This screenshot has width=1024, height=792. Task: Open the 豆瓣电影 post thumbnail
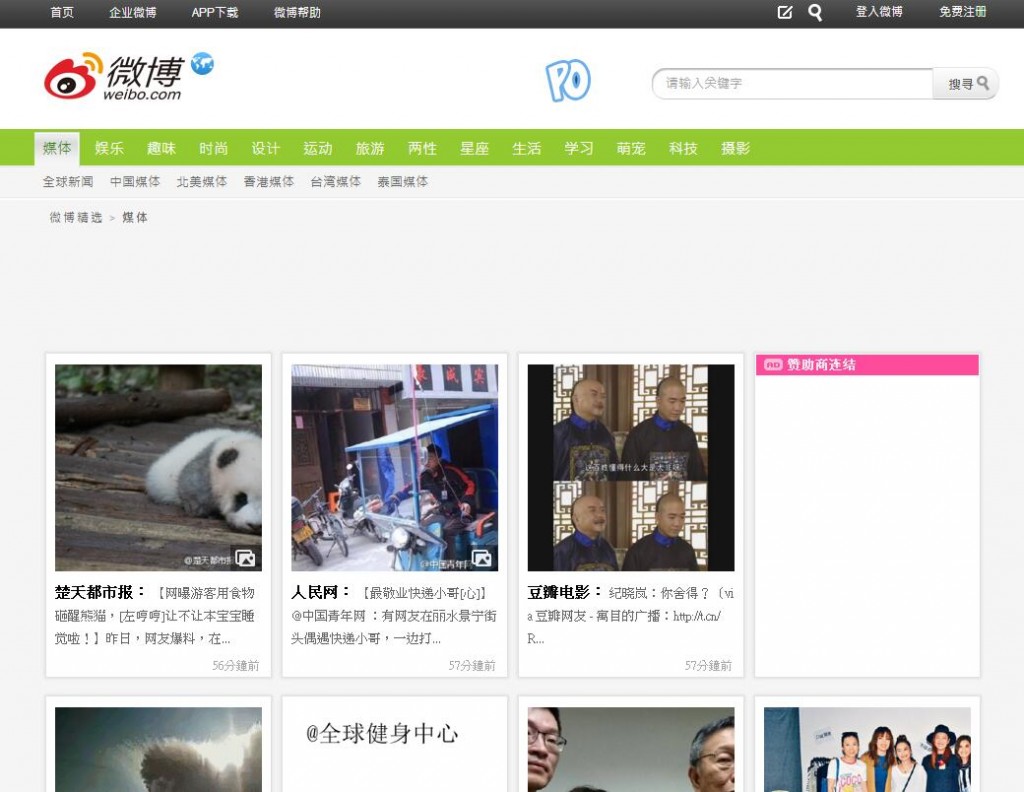click(x=631, y=467)
